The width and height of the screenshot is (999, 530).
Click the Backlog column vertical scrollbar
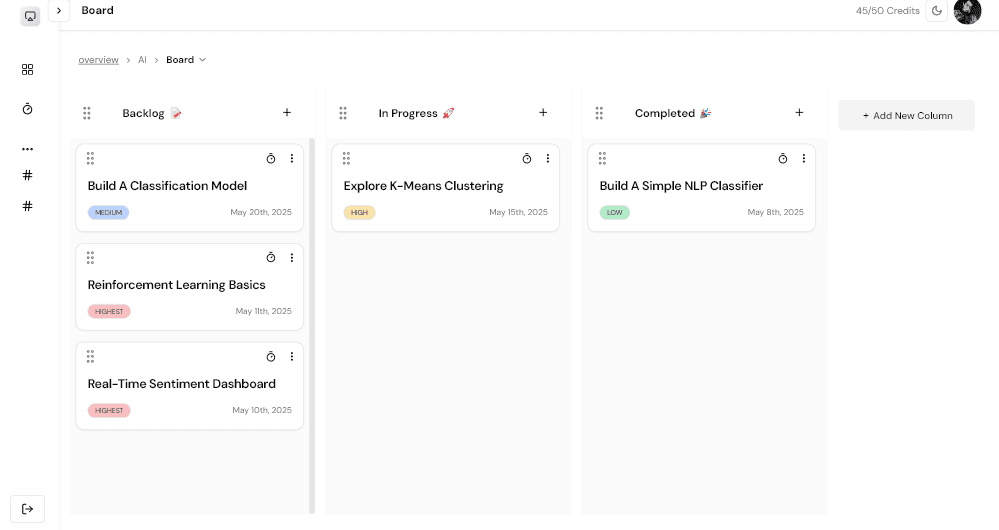(312, 325)
